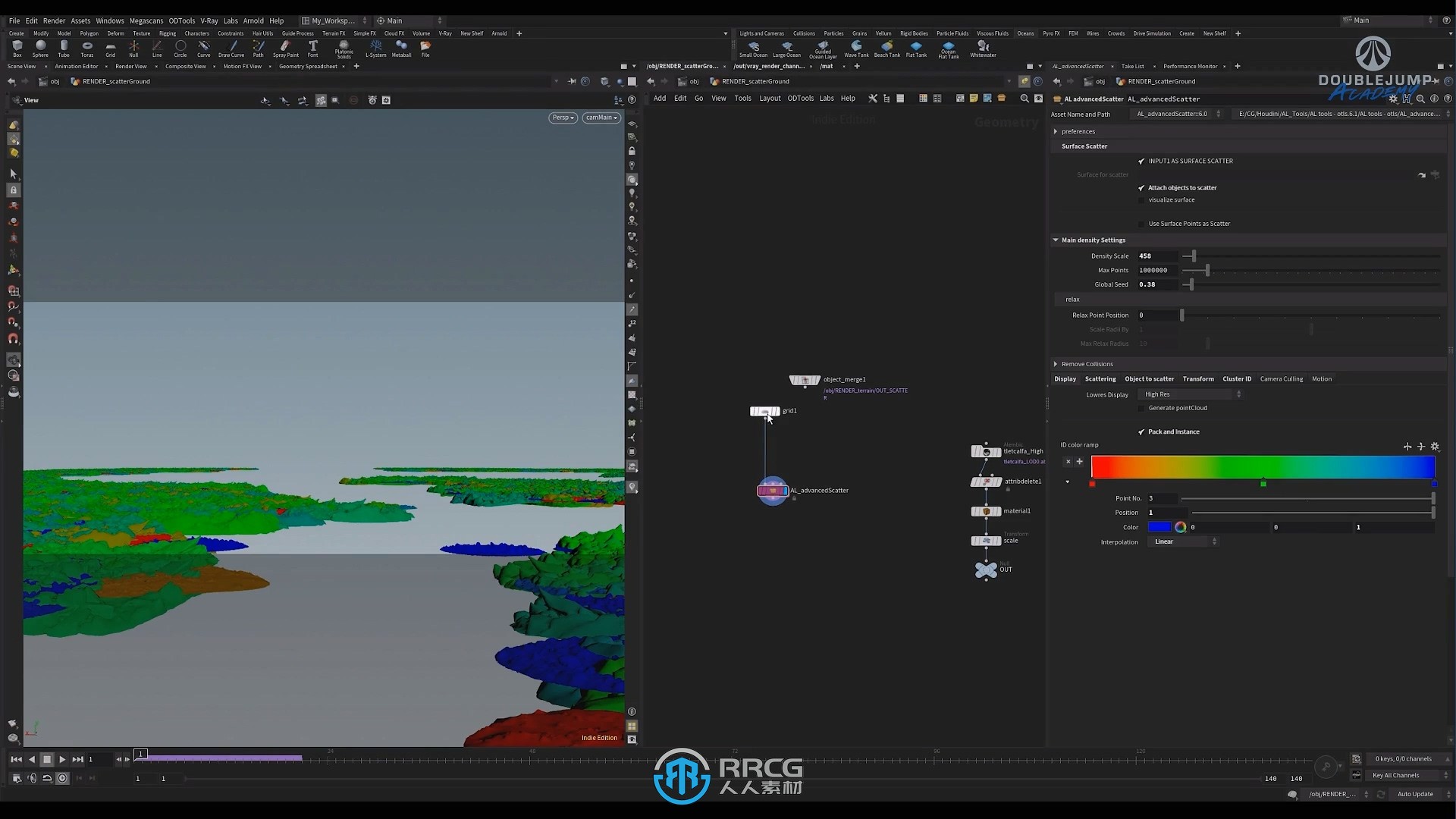
Task: Select the Beach Tank shelf tool
Action: (x=886, y=49)
